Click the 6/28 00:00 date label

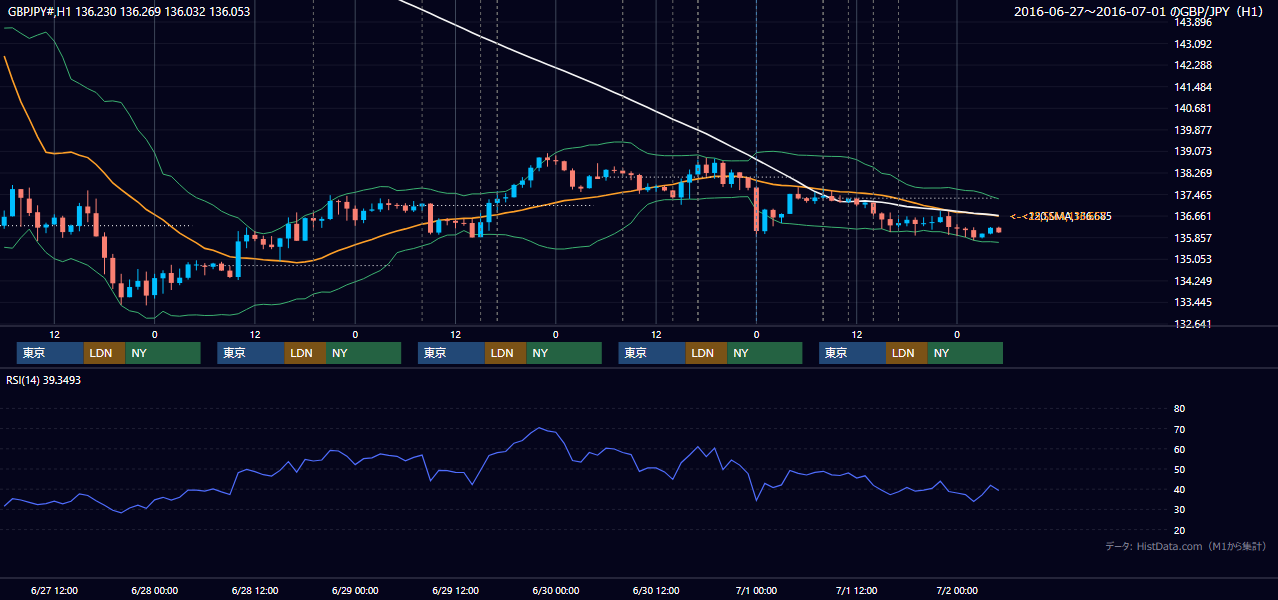coord(154,590)
